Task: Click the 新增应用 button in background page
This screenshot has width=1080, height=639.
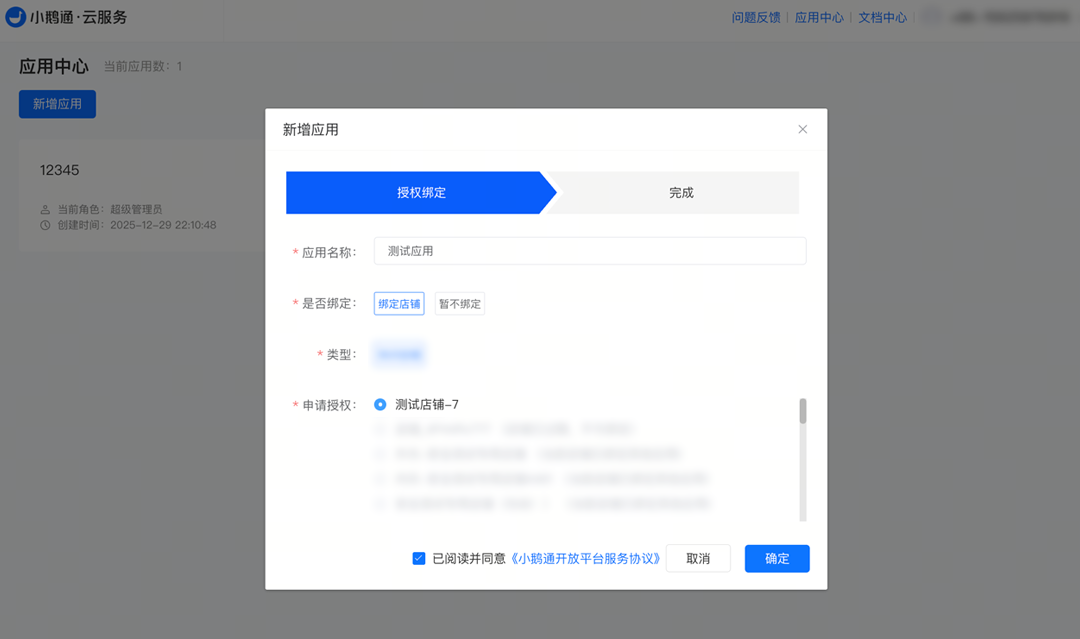Action: (57, 104)
